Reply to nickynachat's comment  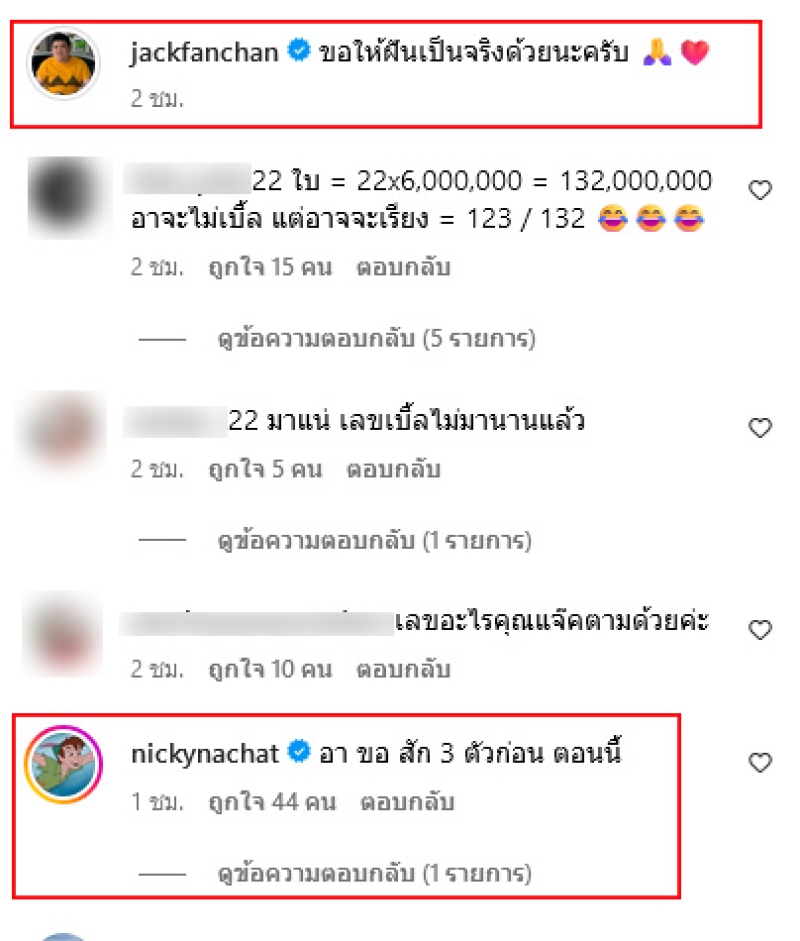coord(408,802)
